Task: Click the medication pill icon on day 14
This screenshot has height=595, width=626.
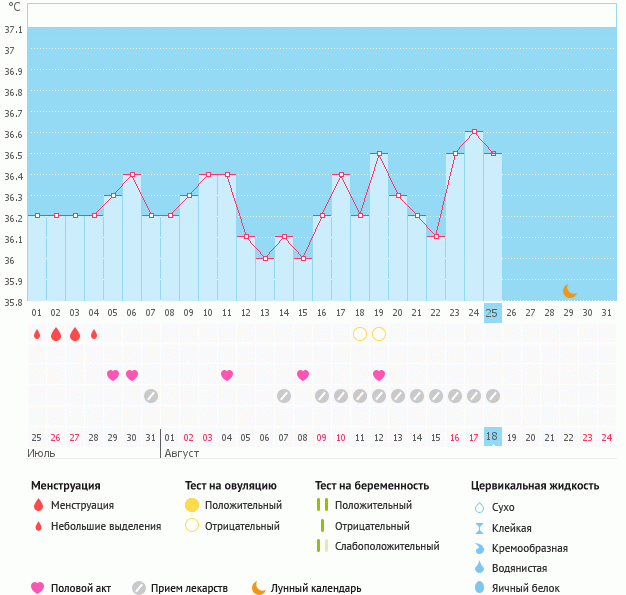Action: [284, 396]
